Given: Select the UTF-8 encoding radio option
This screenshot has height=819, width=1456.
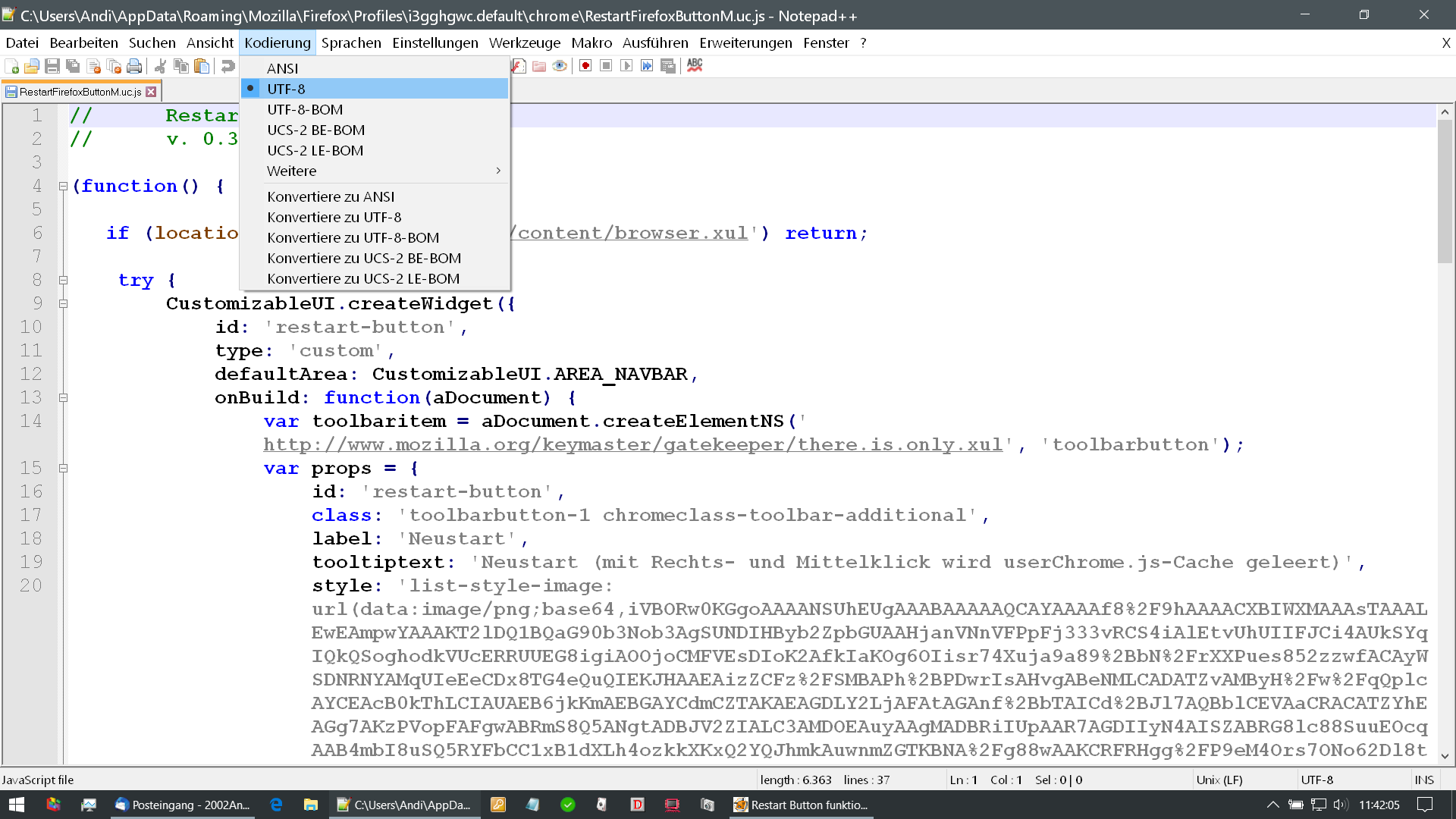Looking at the screenshot, I should click(x=286, y=89).
